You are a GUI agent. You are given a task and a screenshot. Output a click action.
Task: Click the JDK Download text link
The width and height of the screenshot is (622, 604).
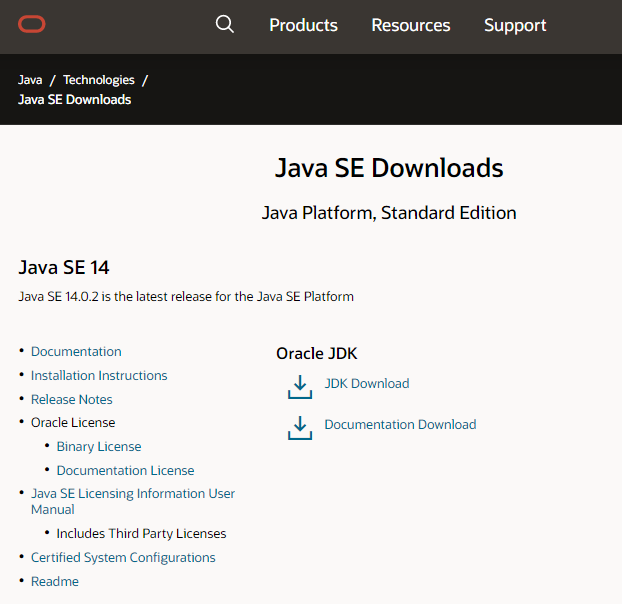[367, 383]
